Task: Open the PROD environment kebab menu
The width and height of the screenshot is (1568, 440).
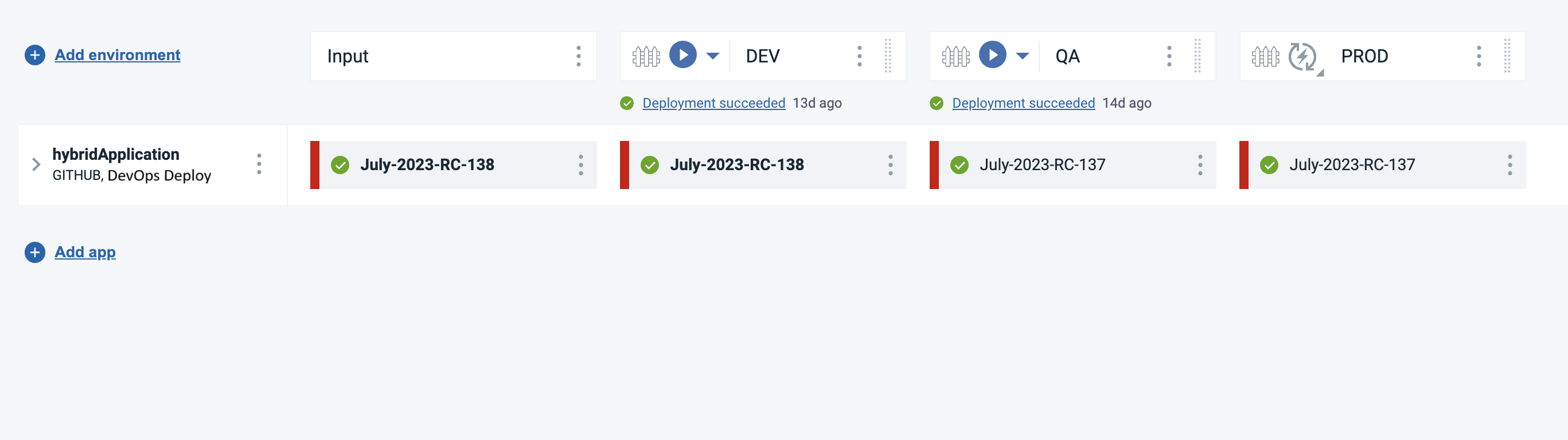Action: click(x=1479, y=57)
